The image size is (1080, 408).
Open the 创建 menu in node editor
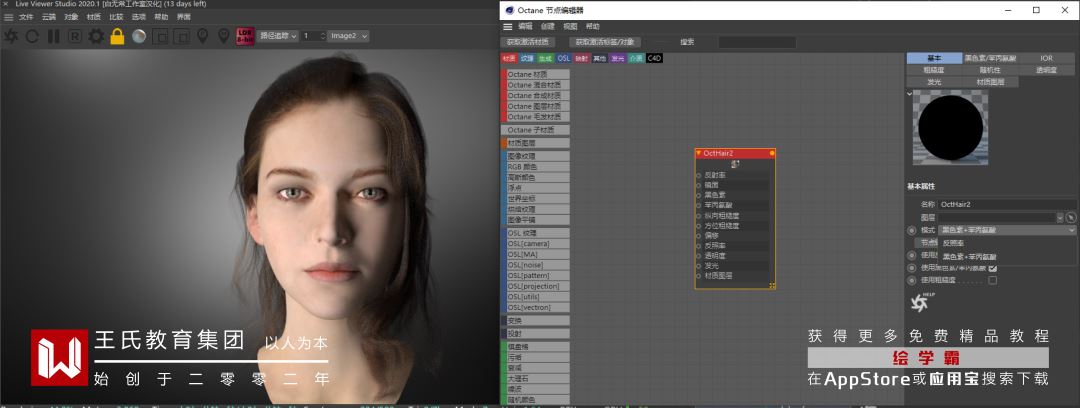coord(548,26)
